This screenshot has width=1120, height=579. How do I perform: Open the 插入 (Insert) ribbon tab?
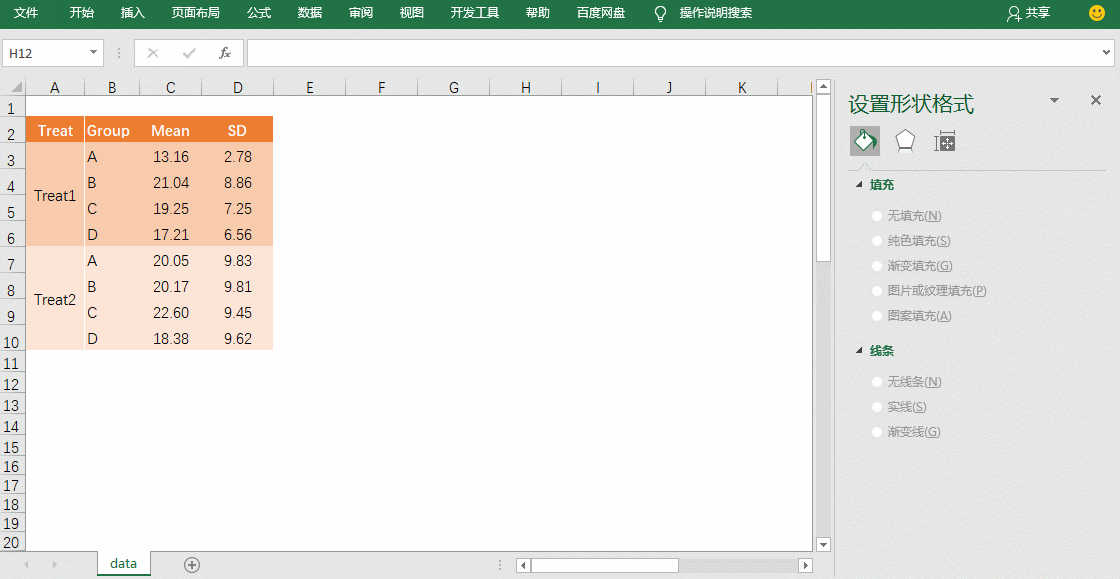132,13
